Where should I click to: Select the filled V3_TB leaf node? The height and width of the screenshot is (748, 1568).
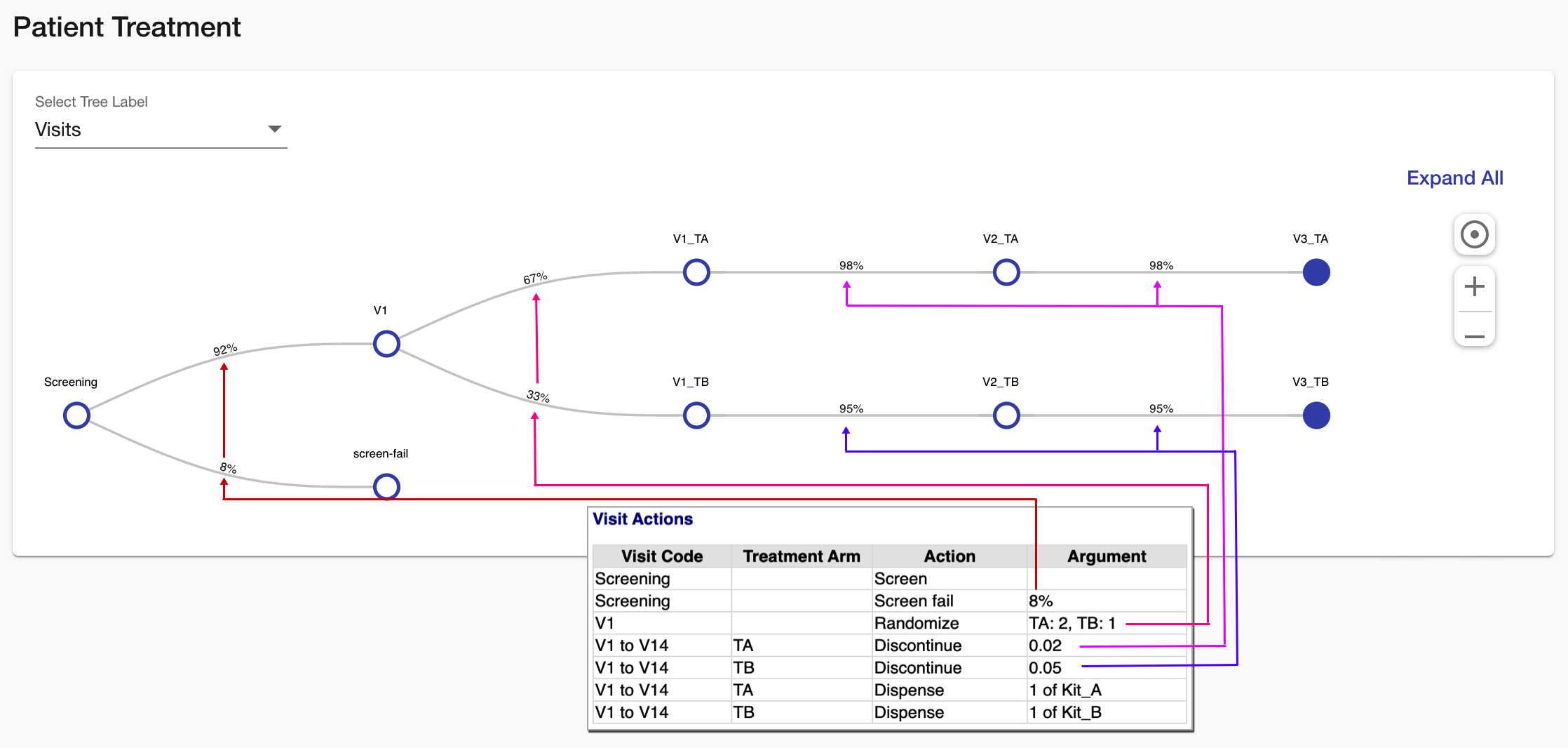coord(1316,415)
